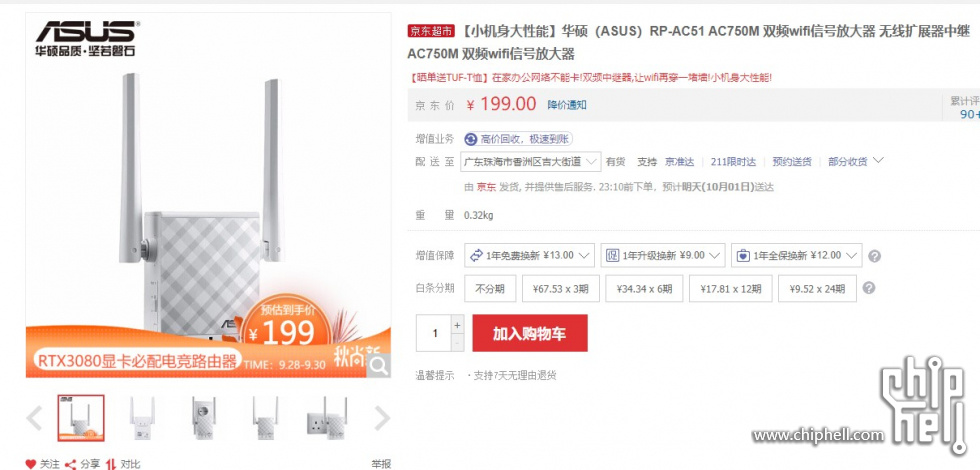Image resolution: width=980 pixels, height=470 pixels.
Task: Click the heart 关注 icon
Action: pyautogui.click(x=31, y=464)
